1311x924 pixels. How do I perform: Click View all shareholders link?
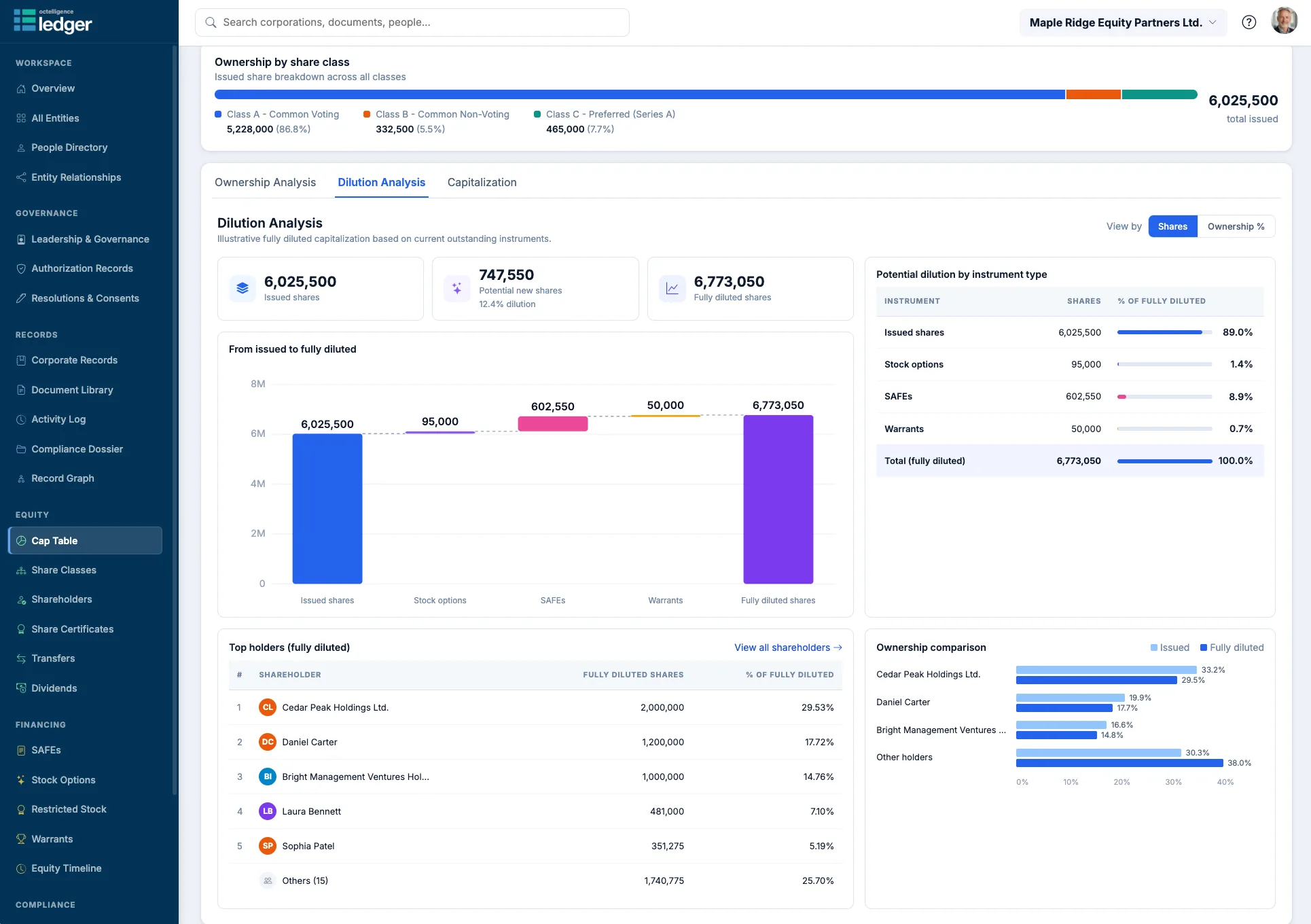(788, 647)
